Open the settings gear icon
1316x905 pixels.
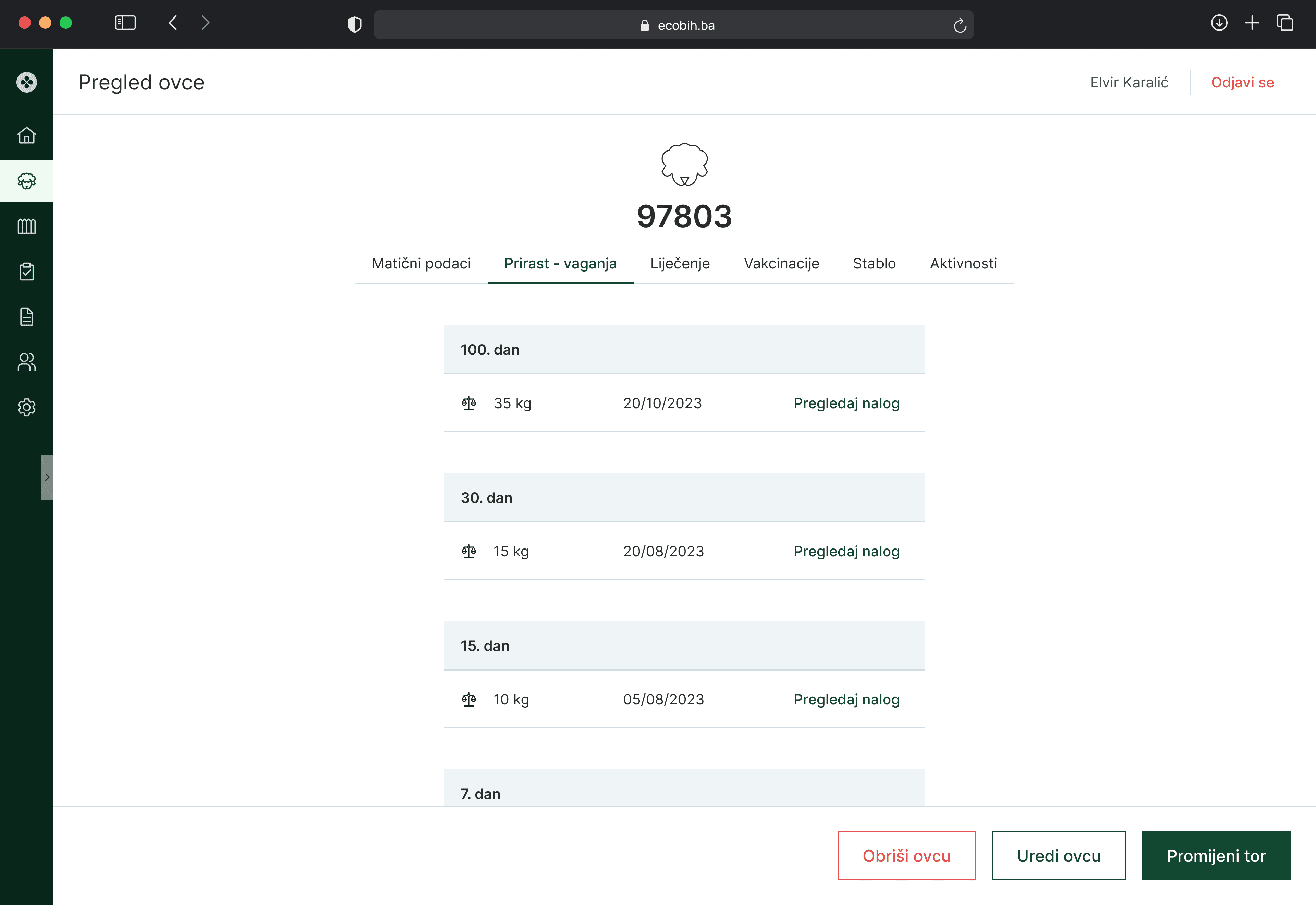(27, 407)
